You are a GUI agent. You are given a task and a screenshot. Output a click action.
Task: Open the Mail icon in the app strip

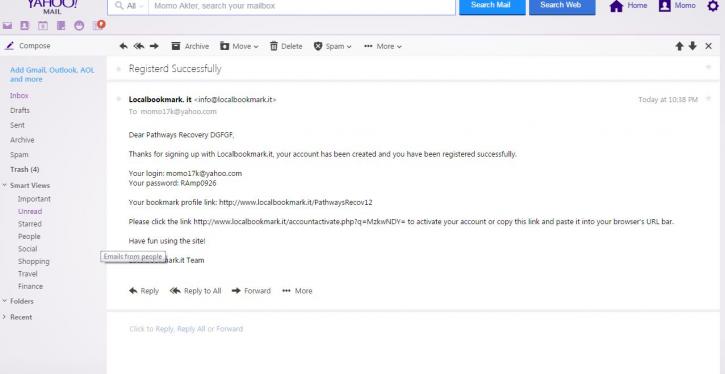click(x=7, y=26)
